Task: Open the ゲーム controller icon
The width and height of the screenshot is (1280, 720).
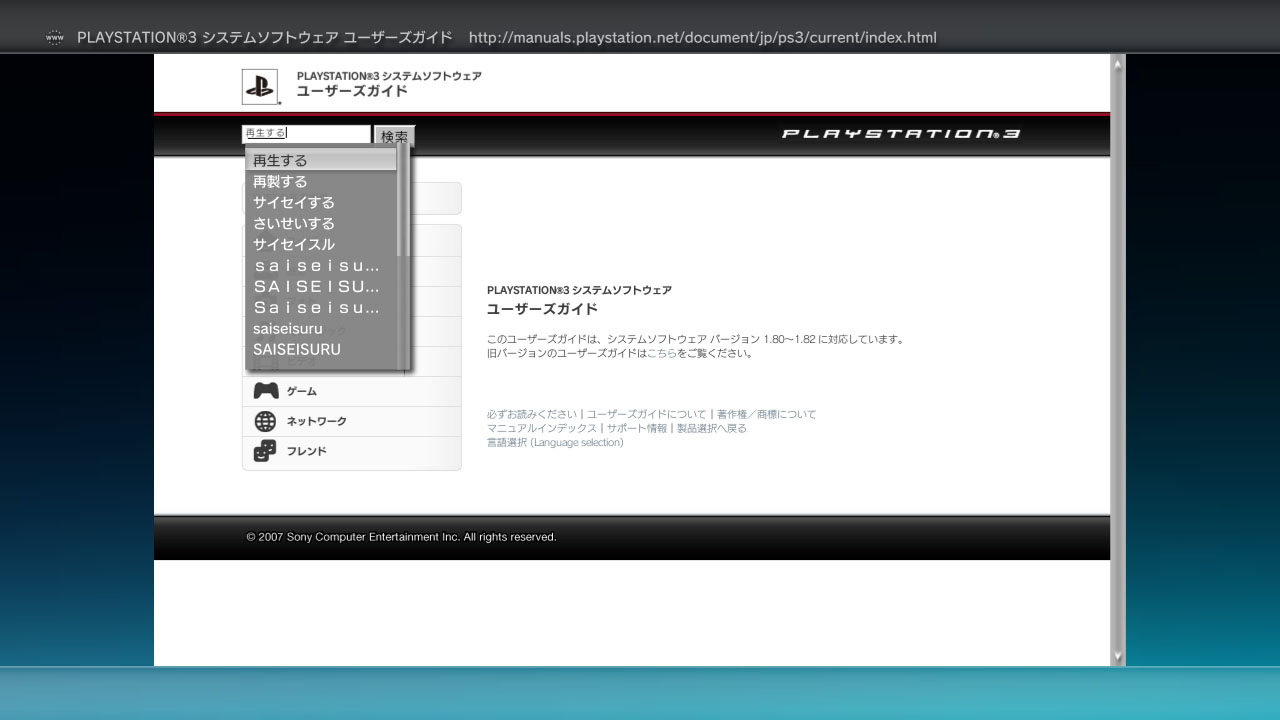Action: pos(265,391)
